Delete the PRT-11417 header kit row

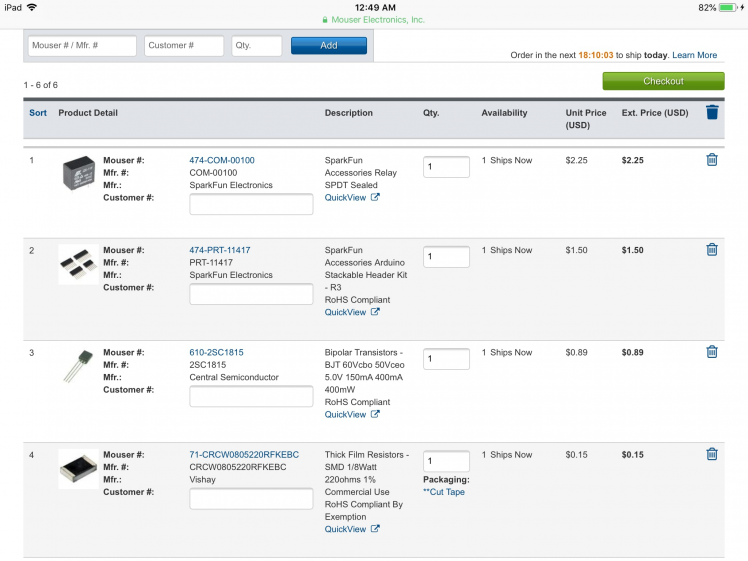point(712,250)
